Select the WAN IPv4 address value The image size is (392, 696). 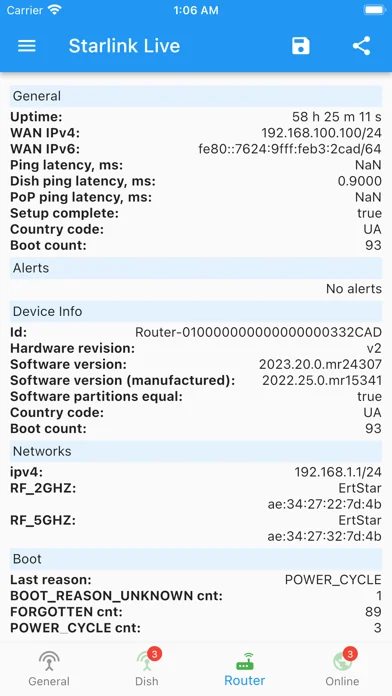click(x=321, y=133)
